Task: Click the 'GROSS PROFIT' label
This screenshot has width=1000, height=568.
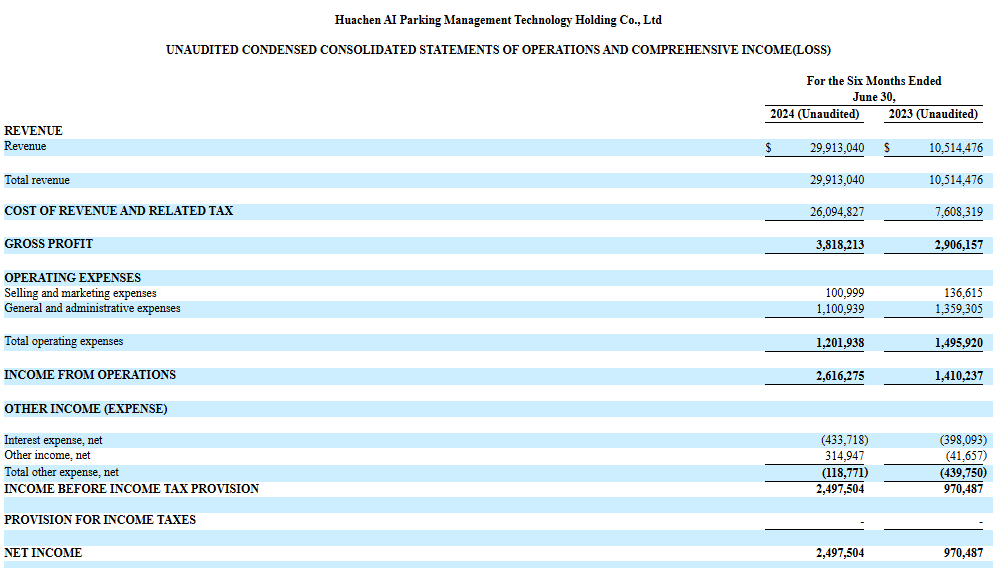Action: (48, 244)
